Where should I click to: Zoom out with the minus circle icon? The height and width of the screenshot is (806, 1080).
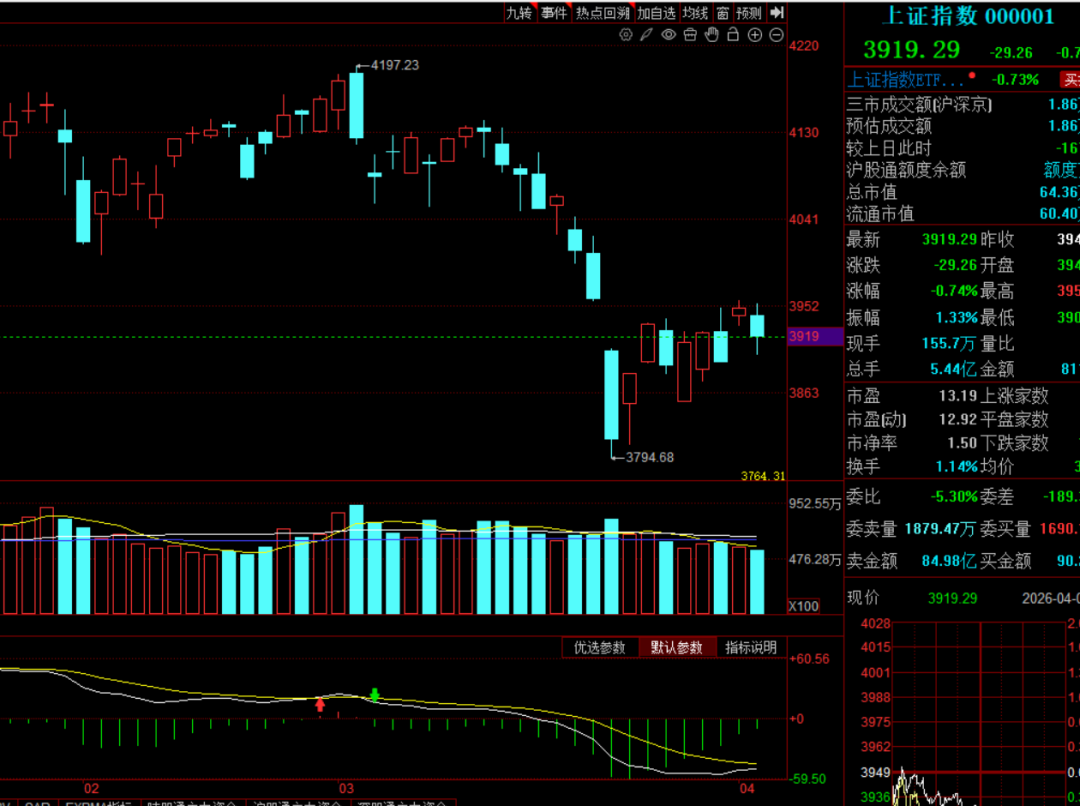(776, 35)
